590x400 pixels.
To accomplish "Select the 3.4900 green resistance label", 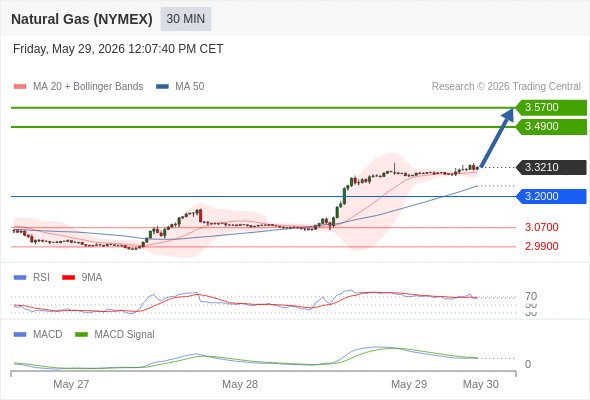I will tap(551, 126).
